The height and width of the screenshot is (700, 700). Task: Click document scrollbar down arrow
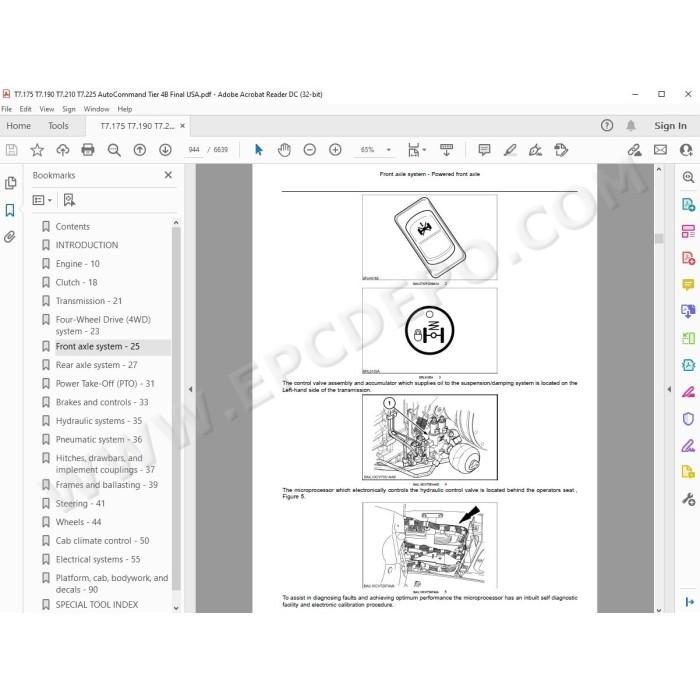pyautogui.click(x=659, y=610)
